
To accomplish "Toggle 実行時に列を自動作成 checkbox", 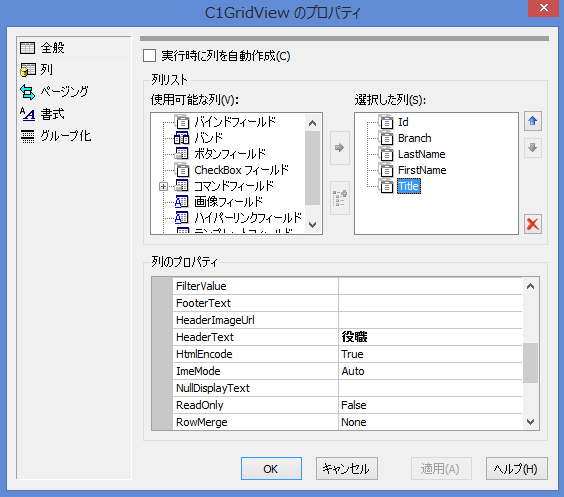I will [x=149, y=56].
